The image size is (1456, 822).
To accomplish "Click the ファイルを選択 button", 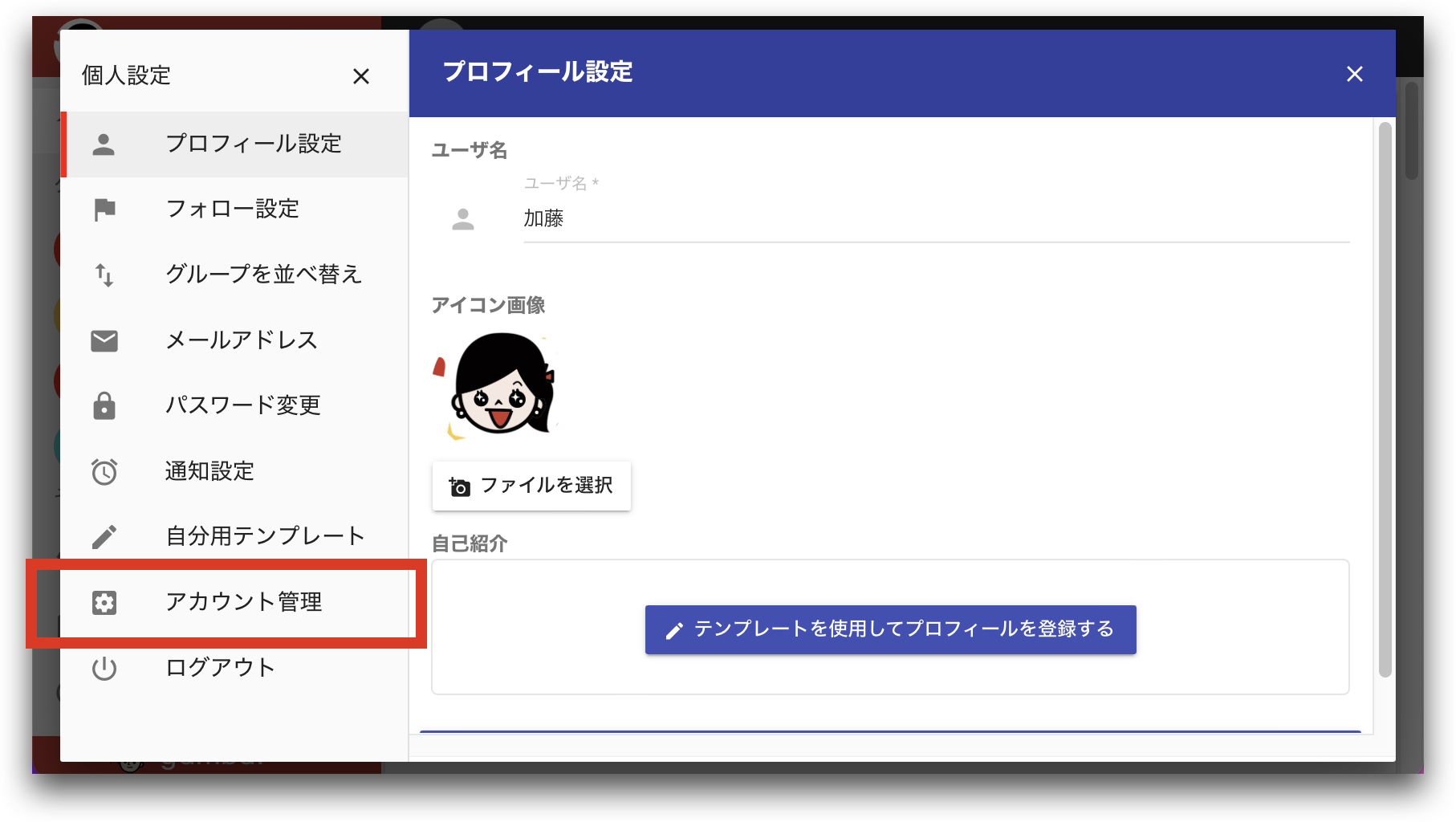I will click(531, 486).
